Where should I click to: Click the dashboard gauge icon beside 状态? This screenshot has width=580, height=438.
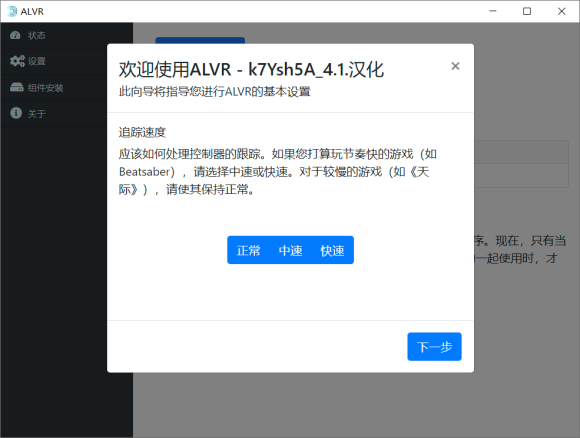15,35
